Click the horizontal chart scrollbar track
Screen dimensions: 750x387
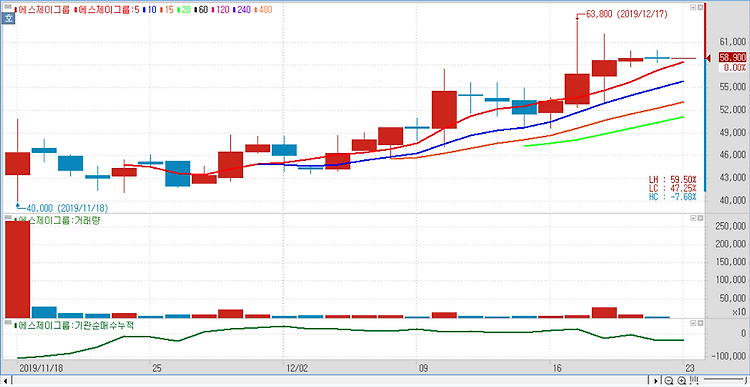click(330, 381)
